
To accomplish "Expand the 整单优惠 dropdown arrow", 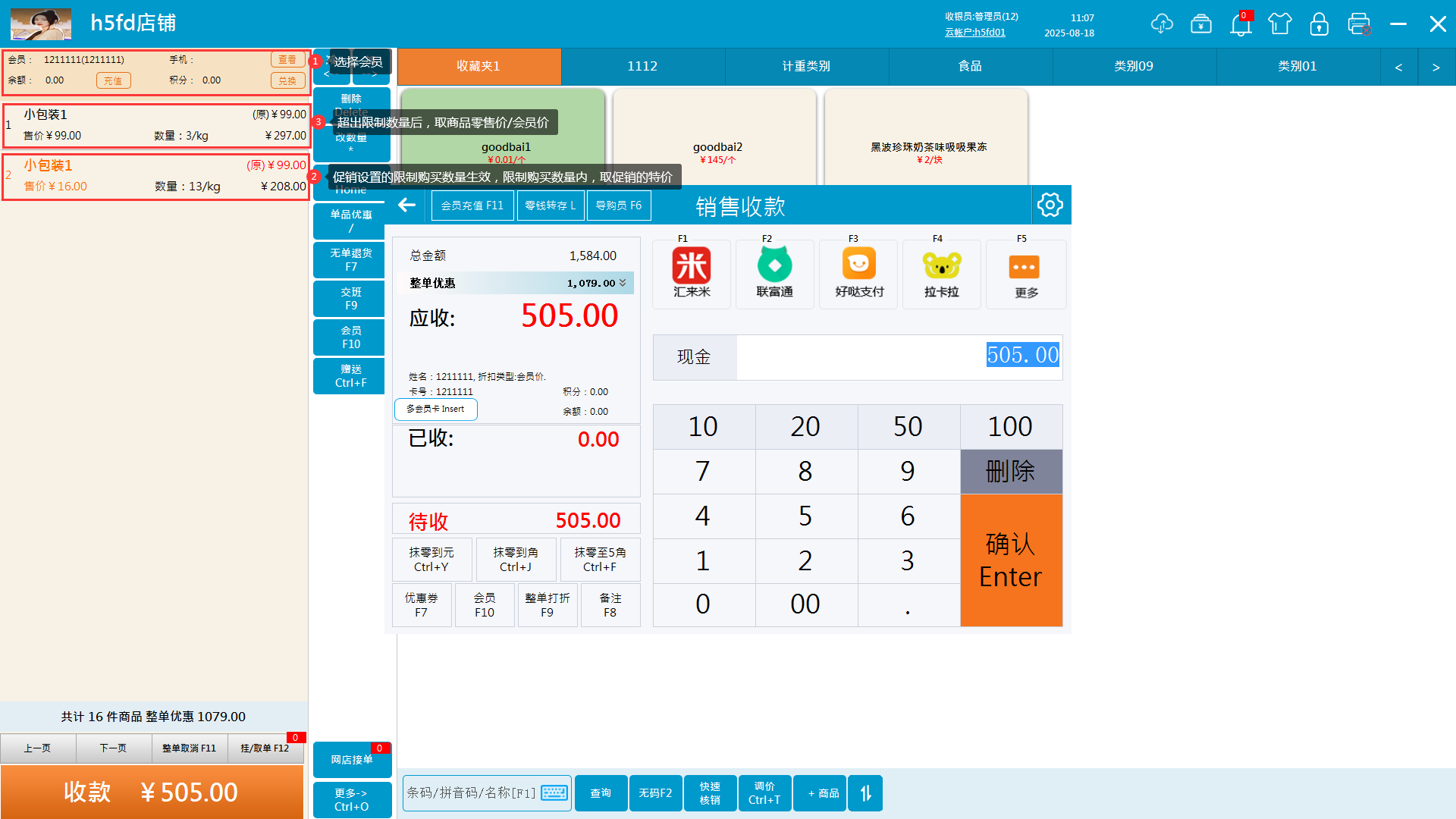I will click(x=623, y=283).
